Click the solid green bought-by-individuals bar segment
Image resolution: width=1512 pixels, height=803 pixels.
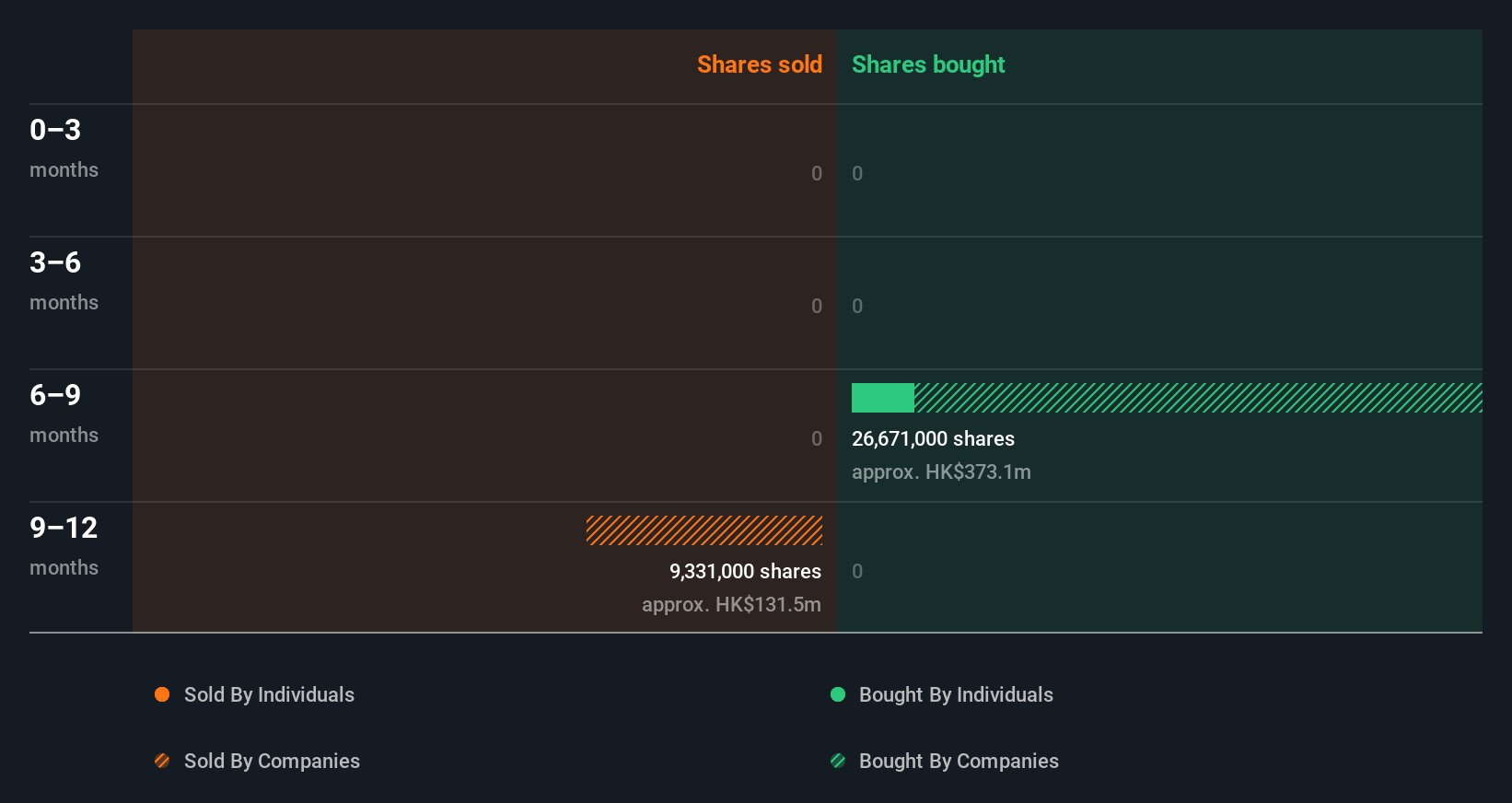point(883,398)
